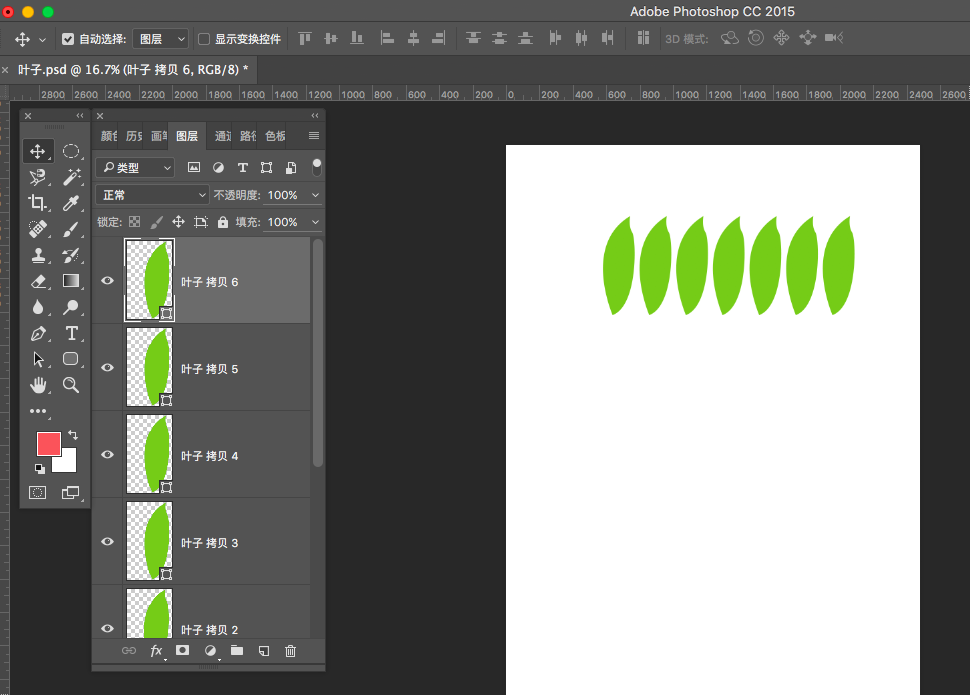Collapse the toolbox panel with double arrows
The image size is (970, 695).
coord(80,116)
